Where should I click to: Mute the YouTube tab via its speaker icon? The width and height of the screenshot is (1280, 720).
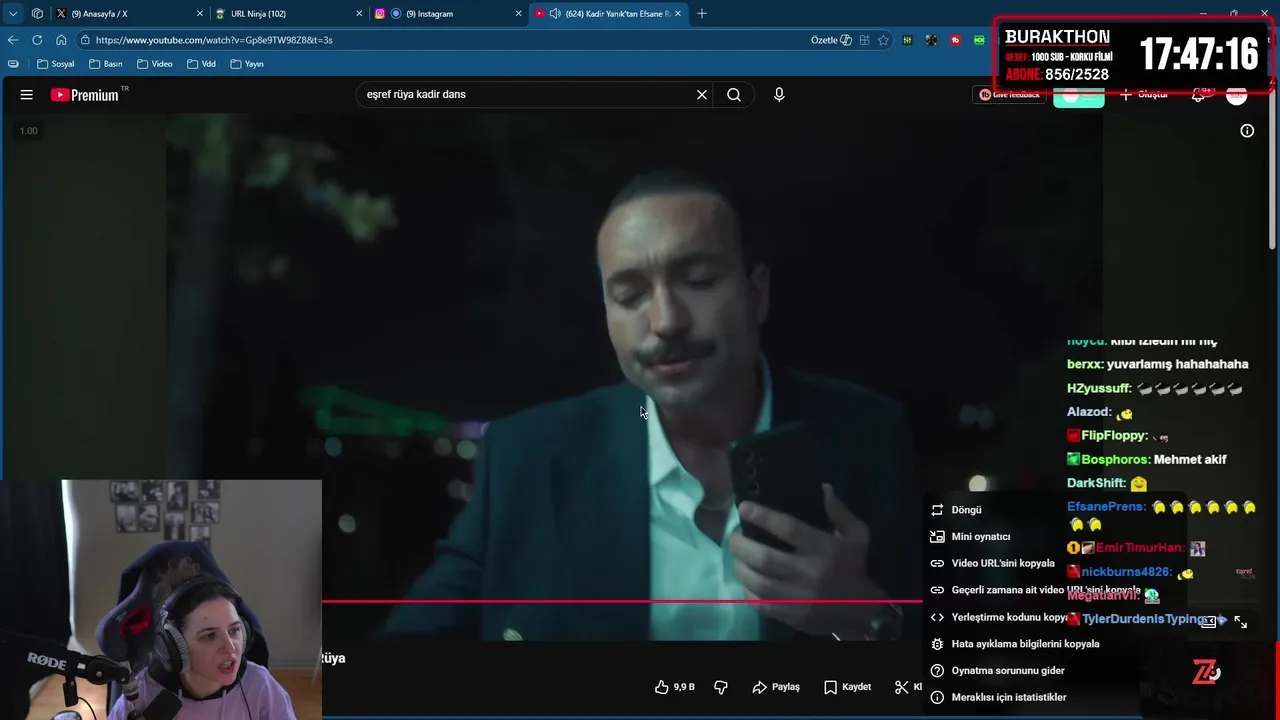(555, 14)
